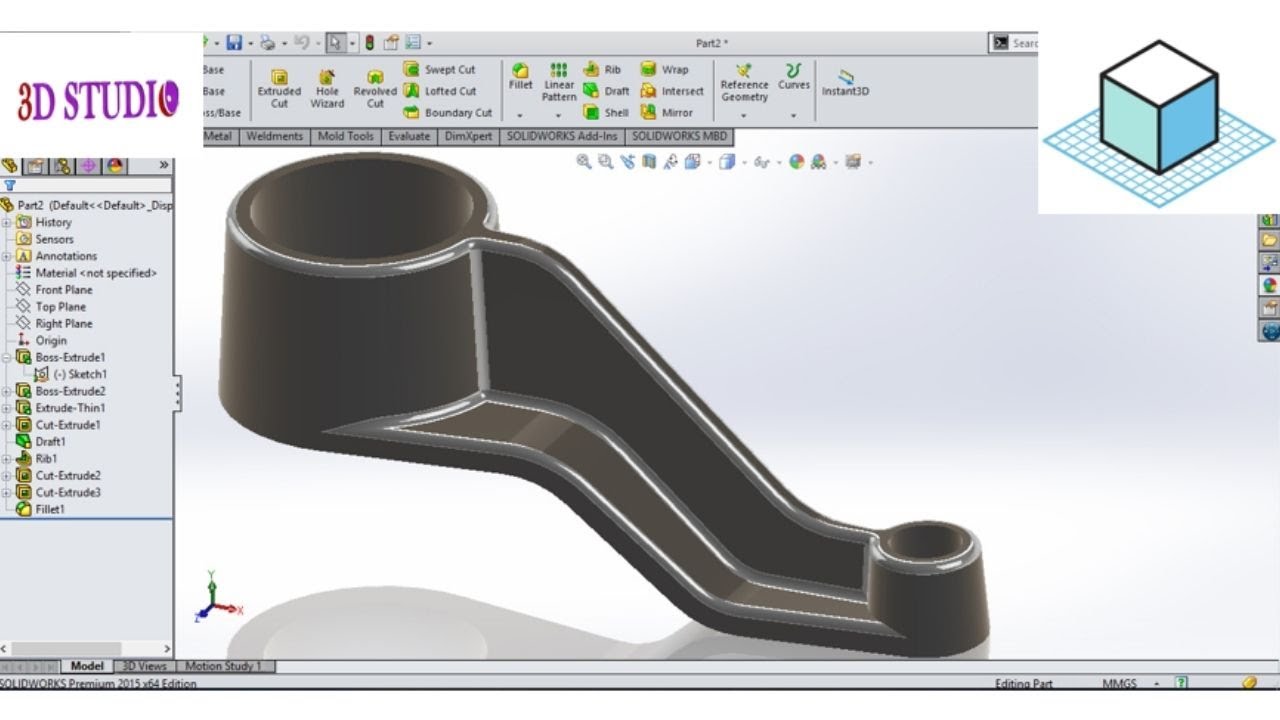This screenshot has width=1280, height=720.
Task: Expand the panel tabs chevron
Action: pos(164,165)
